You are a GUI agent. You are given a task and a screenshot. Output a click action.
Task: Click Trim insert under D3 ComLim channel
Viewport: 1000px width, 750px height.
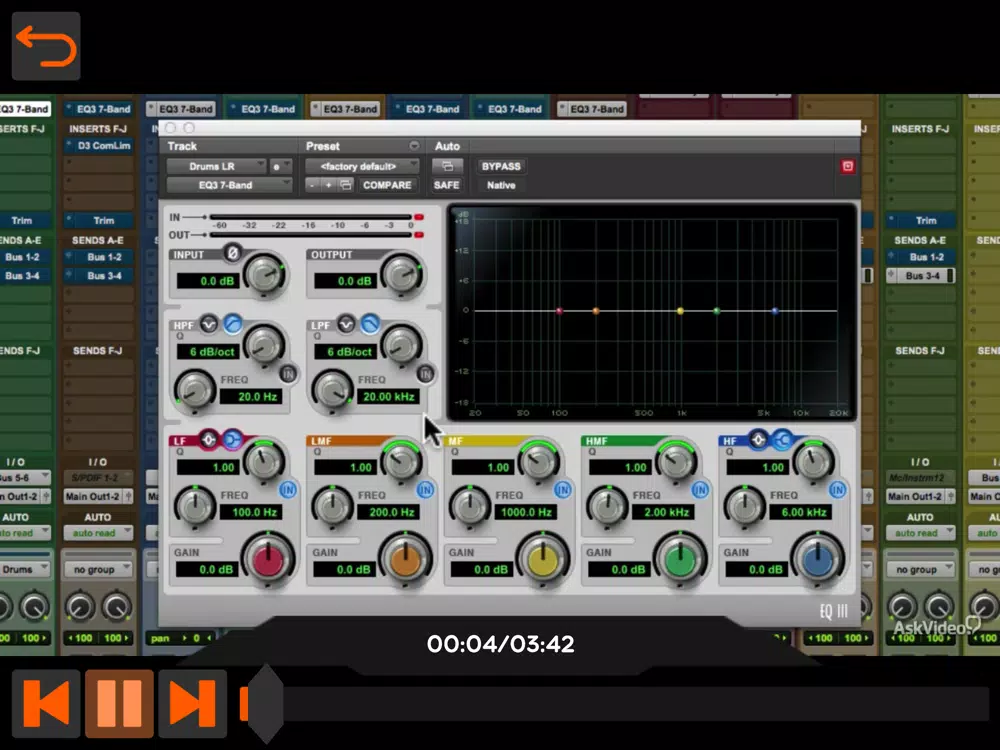coord(99,221)
